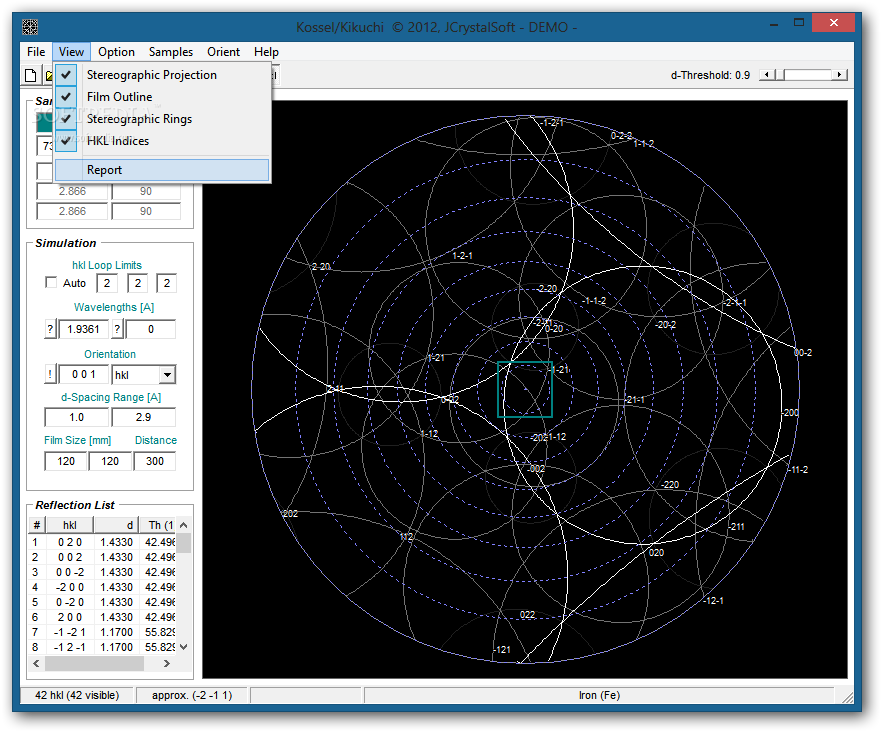Image resolution: width=882 pixels, height=732 pixels.
Task: Click the wavelength field showing 1.9361
Action: [83, 329]
